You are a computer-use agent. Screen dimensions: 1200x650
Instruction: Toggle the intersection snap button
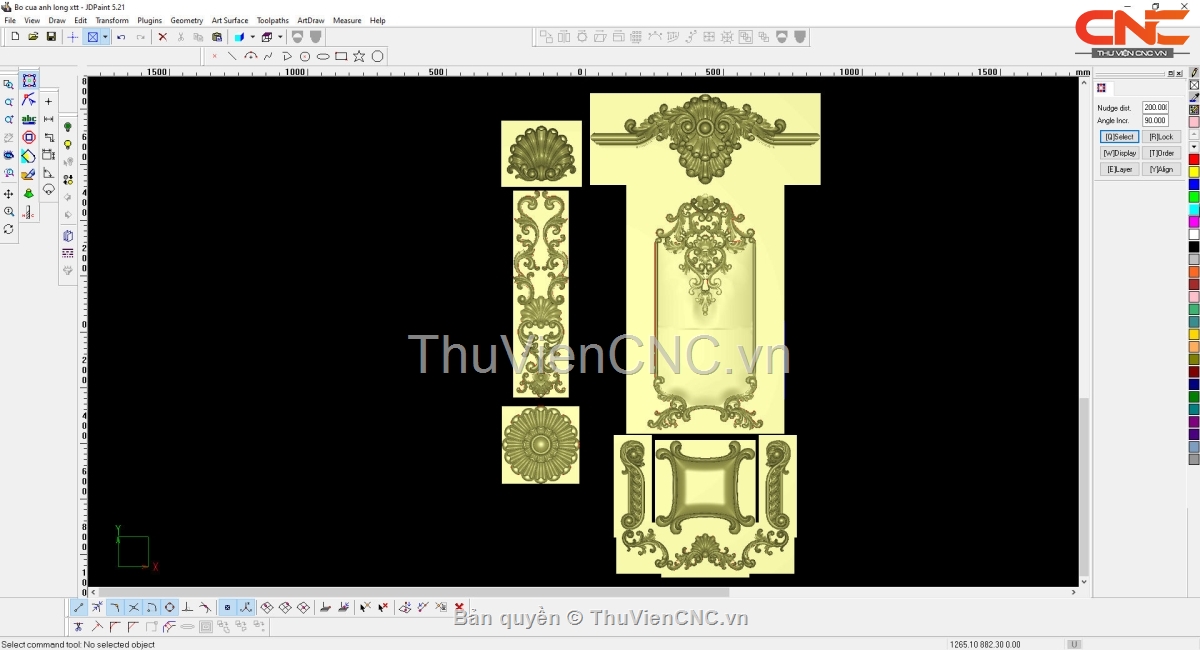pos(133,607)
